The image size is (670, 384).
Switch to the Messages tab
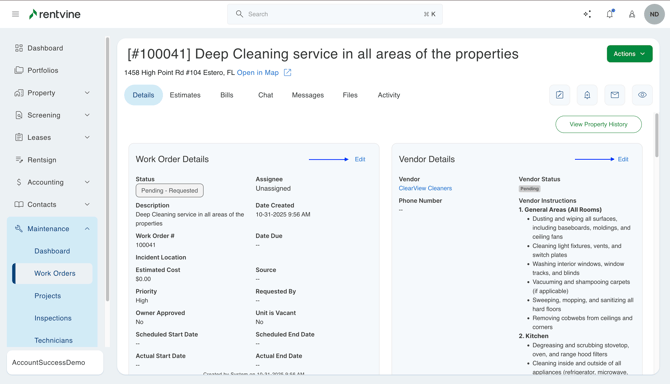(x=308, y=95)
